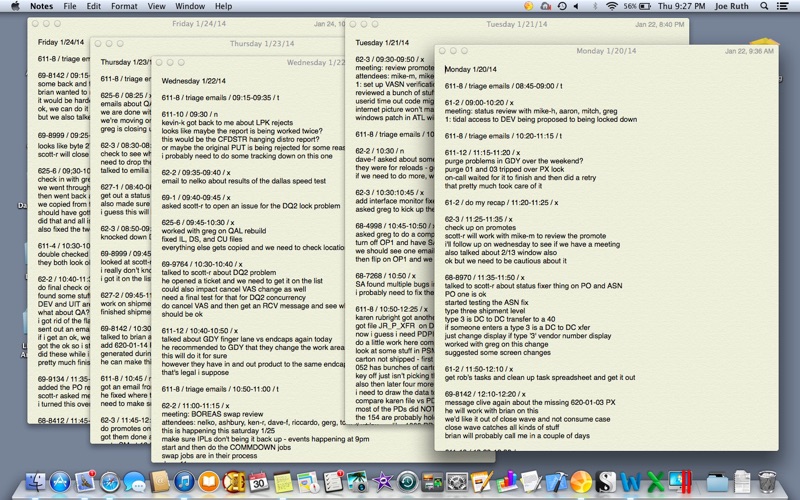The image size is (800, 500).
Task: Focus the Thursday 1/23/14 note window title
Action: (262, 43)
